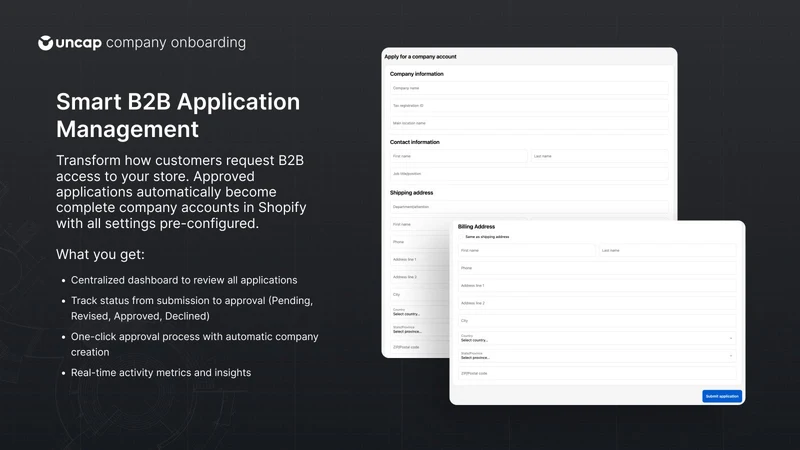Click the Submit application button
The width and height of the screenshot is (800, 450).
[x=722, y=396]
